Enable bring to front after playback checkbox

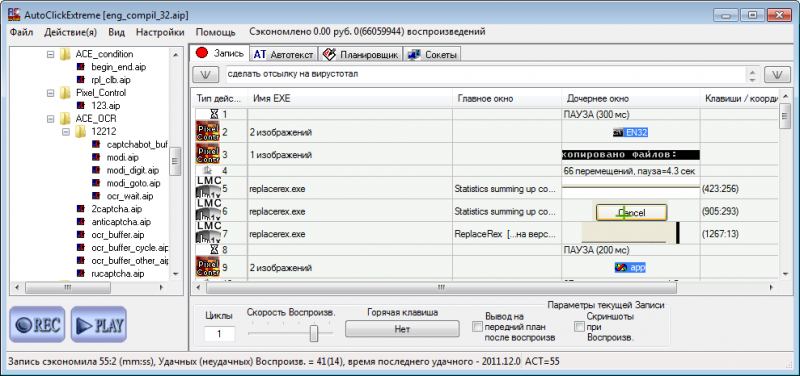[478, 327]
